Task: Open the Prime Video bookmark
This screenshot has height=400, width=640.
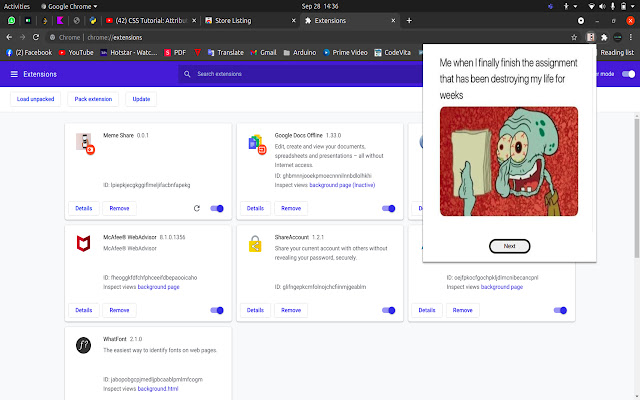Action: [345, 52]
